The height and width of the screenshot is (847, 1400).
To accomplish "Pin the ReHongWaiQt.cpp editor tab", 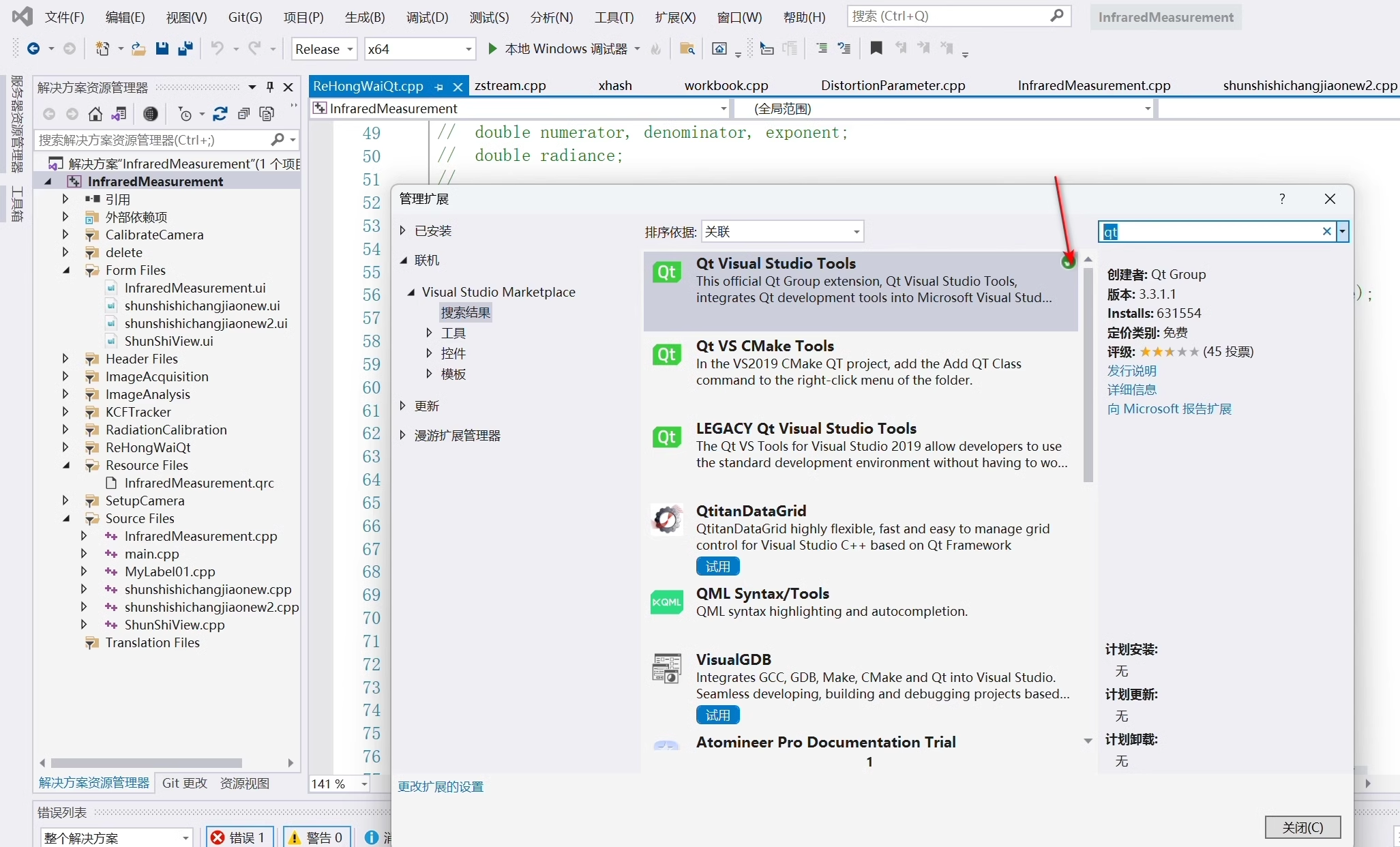I will coord(438,87).
